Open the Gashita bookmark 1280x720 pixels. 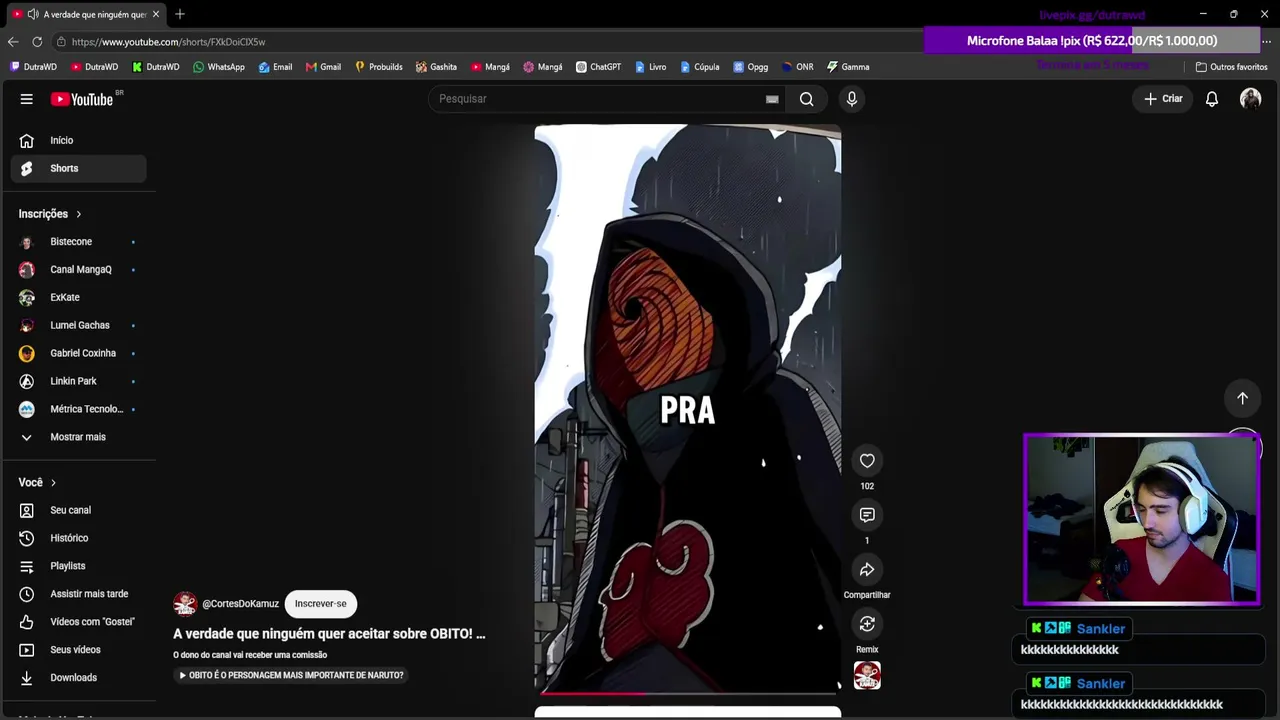point(436,67)
